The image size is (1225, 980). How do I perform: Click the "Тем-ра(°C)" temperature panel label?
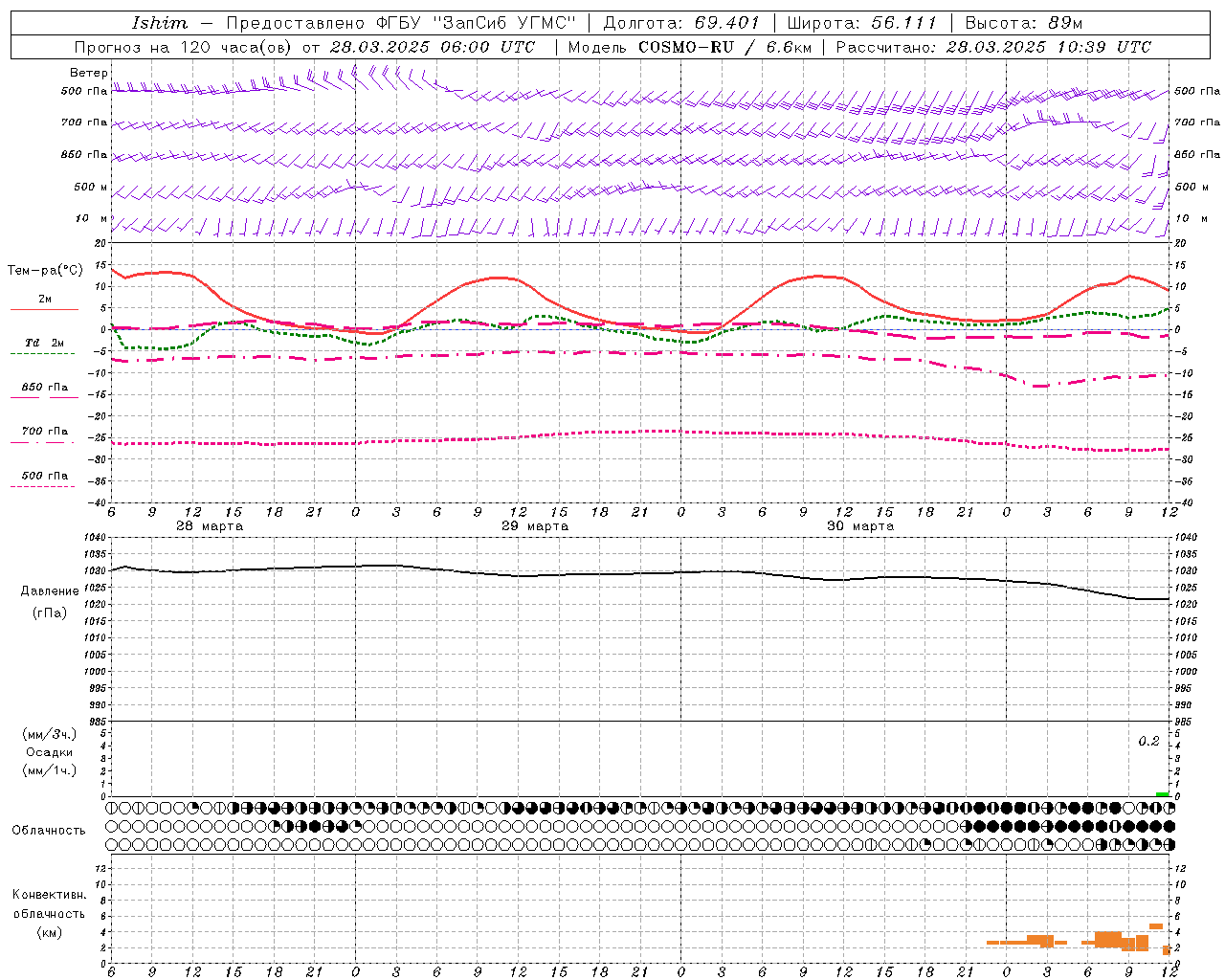(45, 271)
